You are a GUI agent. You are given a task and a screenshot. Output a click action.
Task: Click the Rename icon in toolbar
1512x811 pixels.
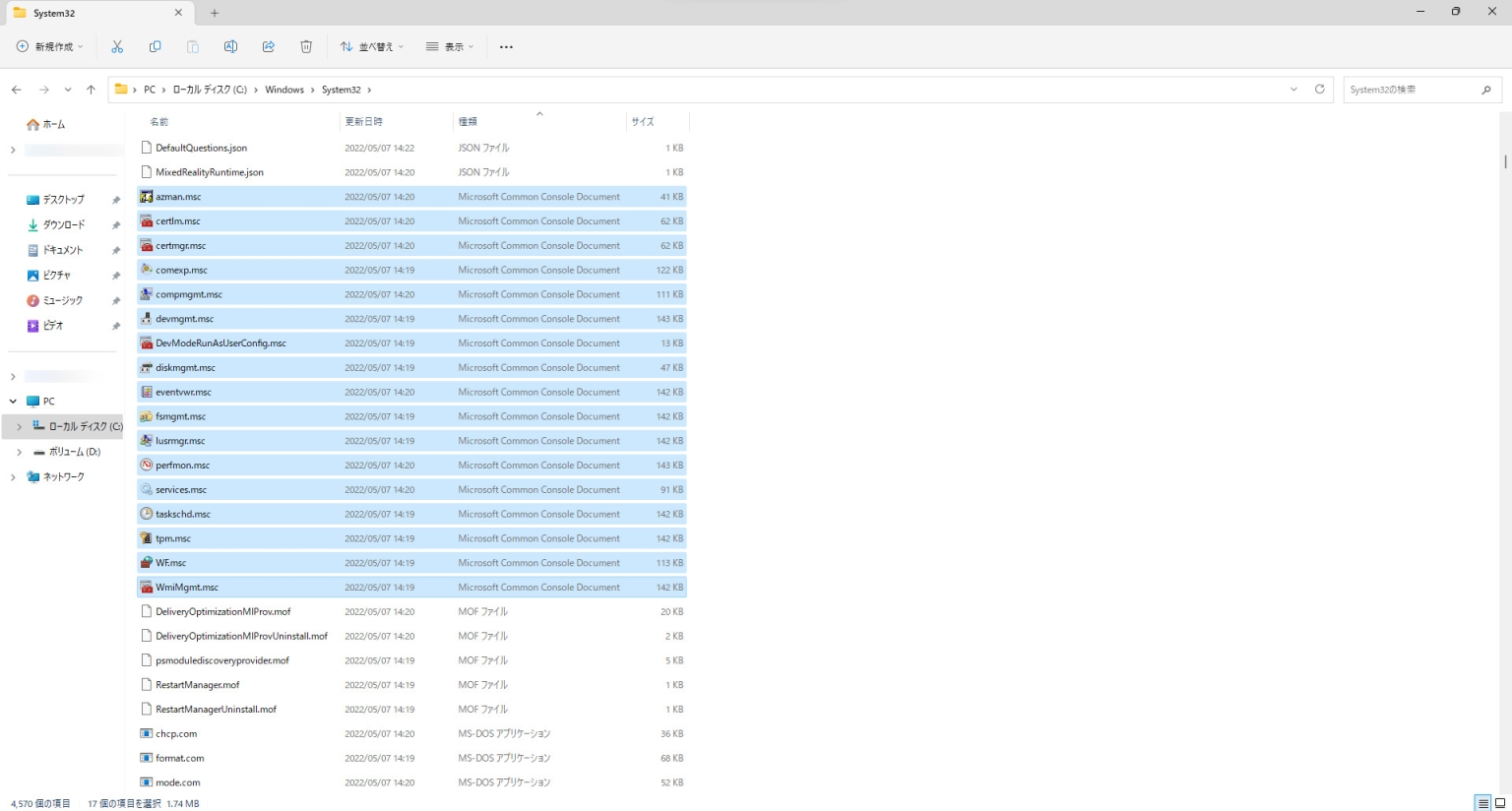[230, 46]
